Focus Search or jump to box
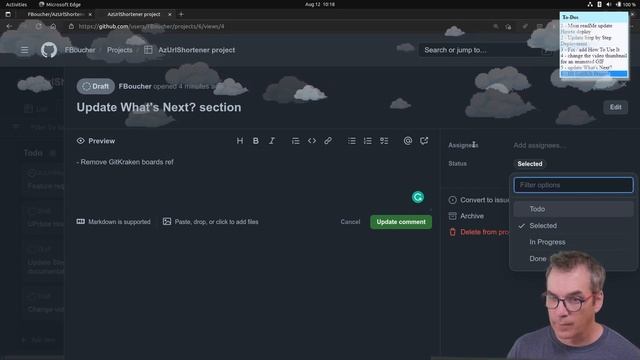This screenshot has width=640, height=360. (x=485, y=50)
